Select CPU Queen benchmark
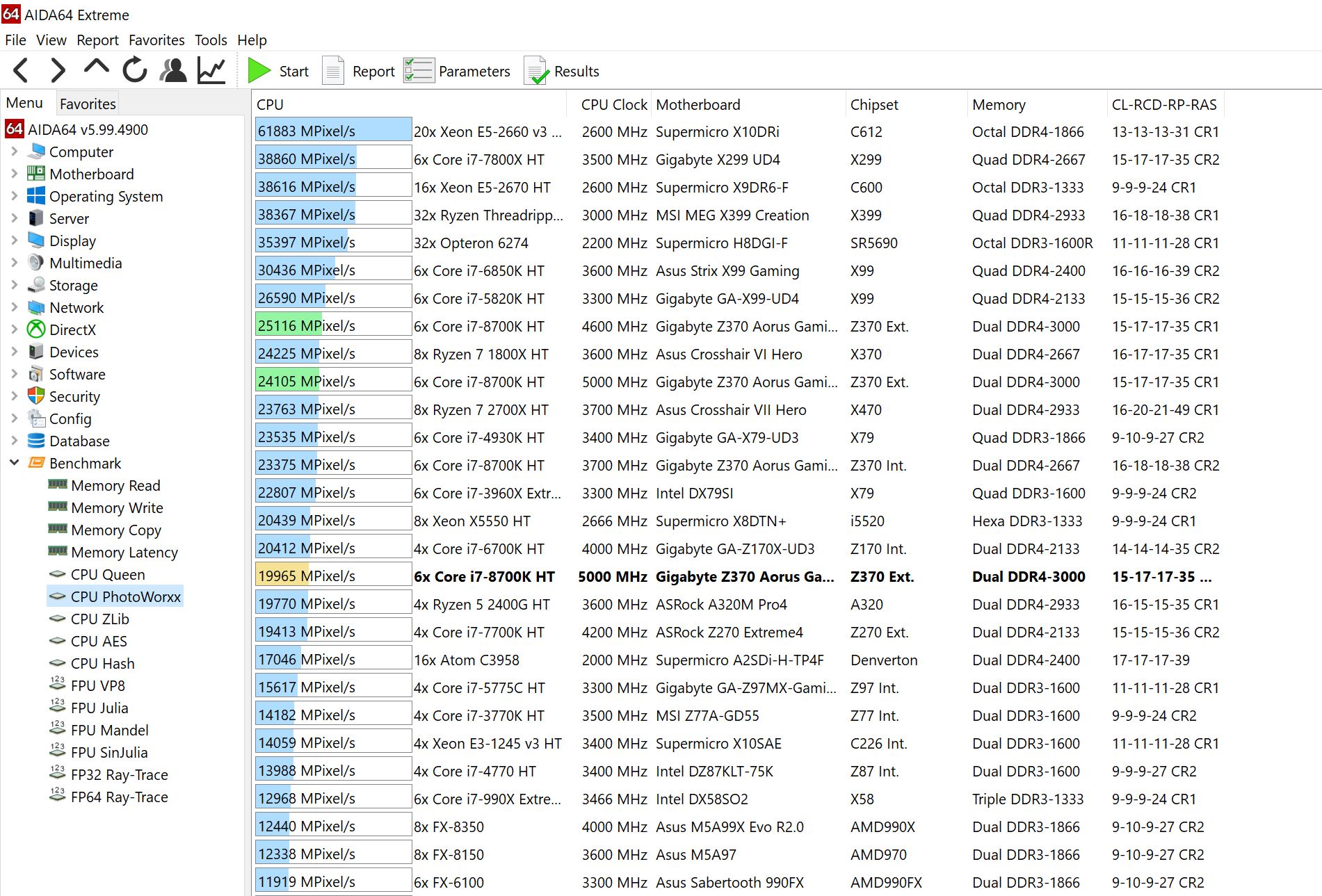Viewport: 1322px width, 896px height. (x=108, y=574)
